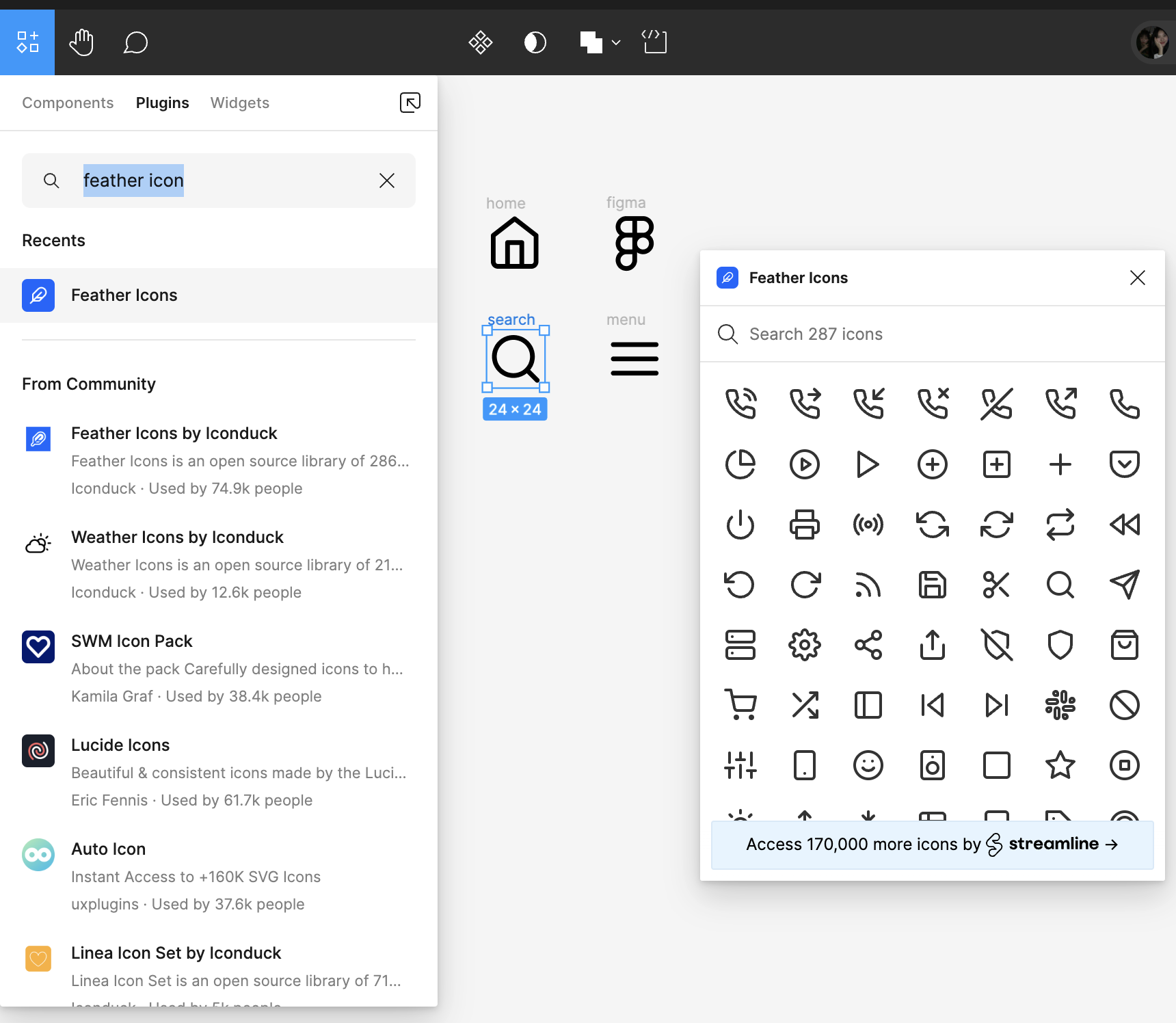This screenshot has width=1176, height=1023.
Task: Insert the settings gear icon from Feather Icons
Action: tap(805, 645)
